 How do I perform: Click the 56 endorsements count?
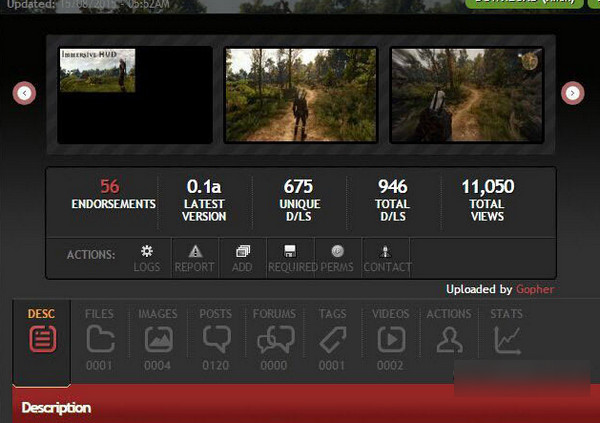click(110, 186)
